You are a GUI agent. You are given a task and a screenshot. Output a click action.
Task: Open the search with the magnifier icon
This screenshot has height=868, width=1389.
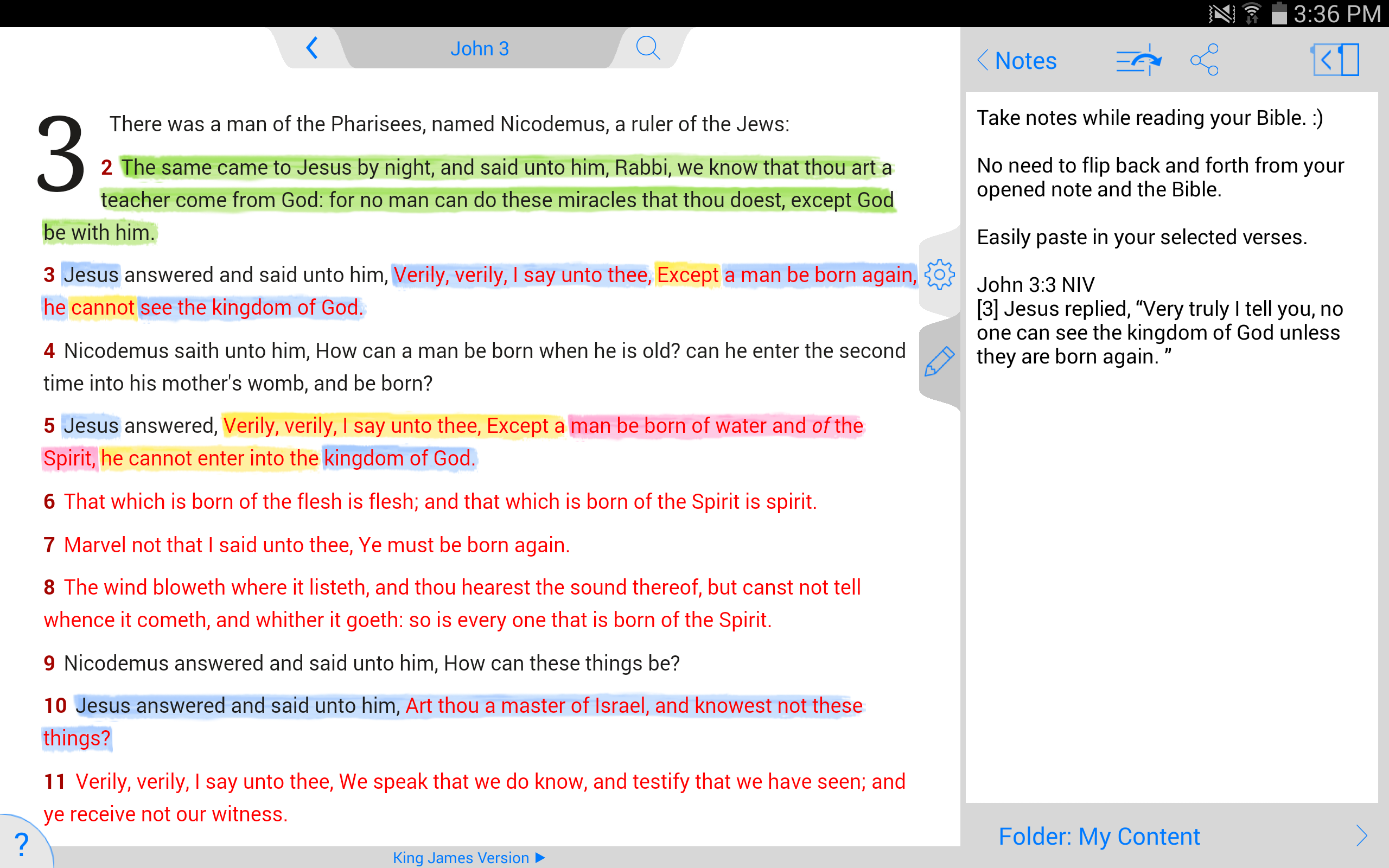pos(648,48)
